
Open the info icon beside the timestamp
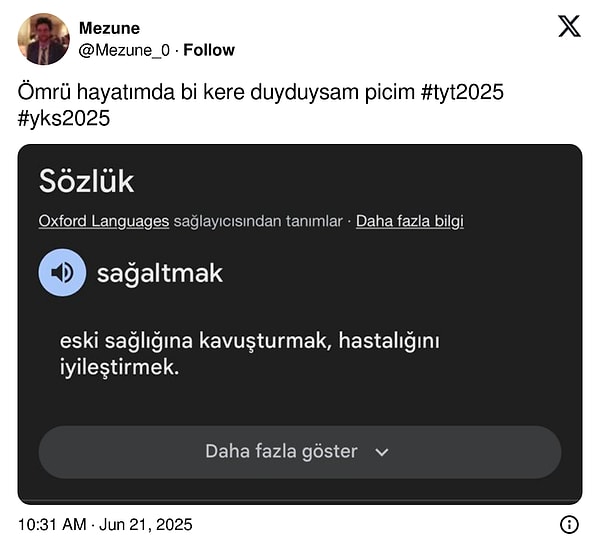tap(568, 524)
